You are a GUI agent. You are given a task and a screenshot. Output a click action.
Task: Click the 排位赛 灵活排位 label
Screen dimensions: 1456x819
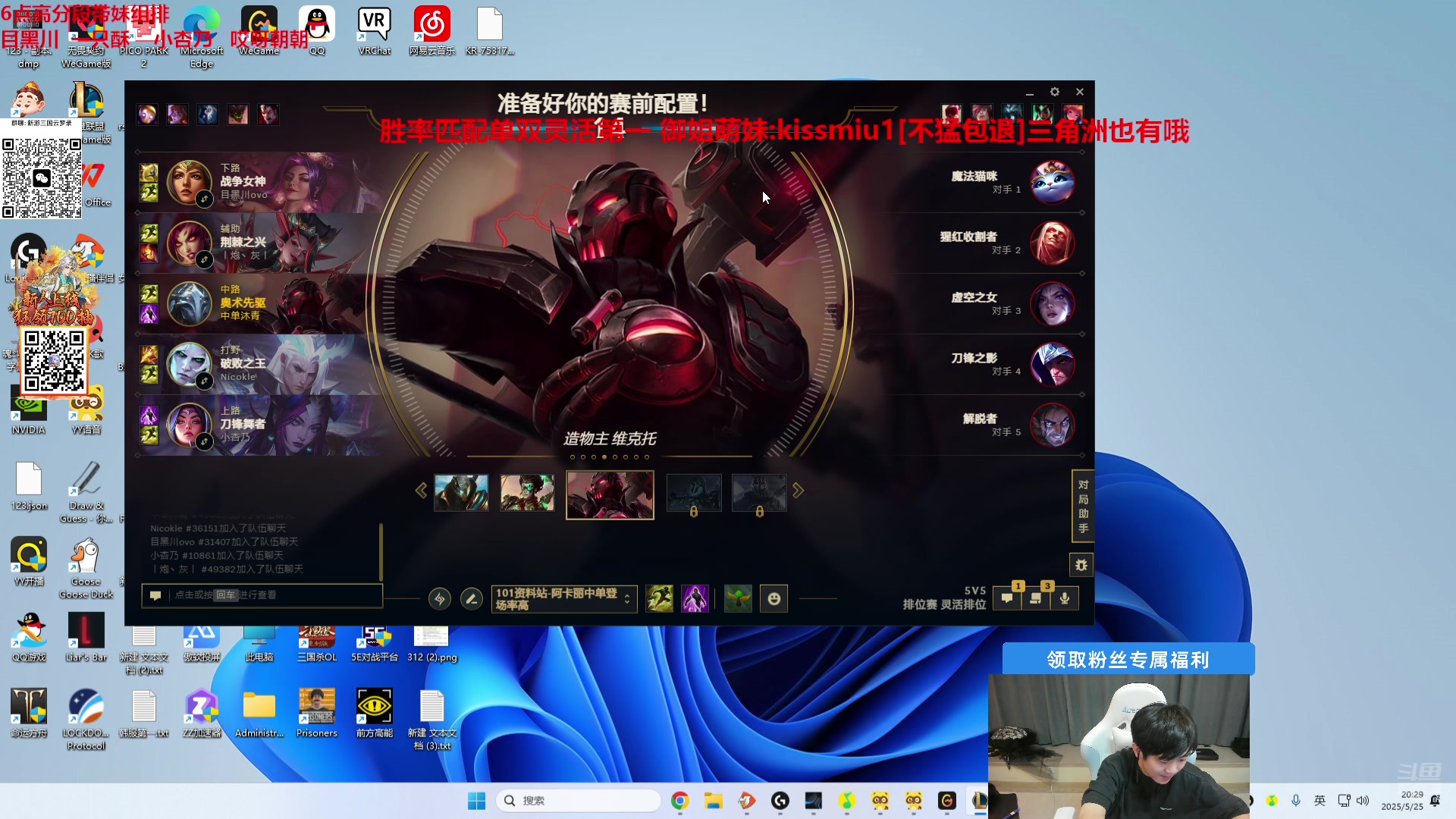tap(944, 604)
